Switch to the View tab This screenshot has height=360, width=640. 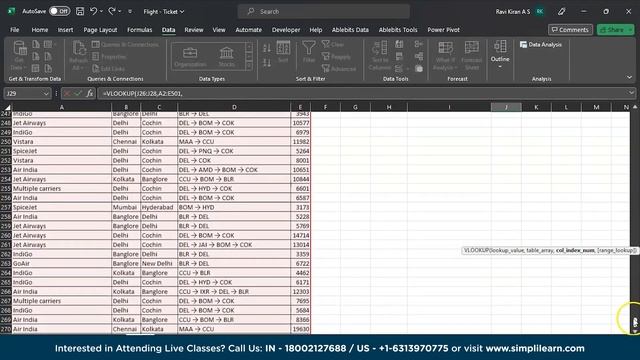(219, 30)
